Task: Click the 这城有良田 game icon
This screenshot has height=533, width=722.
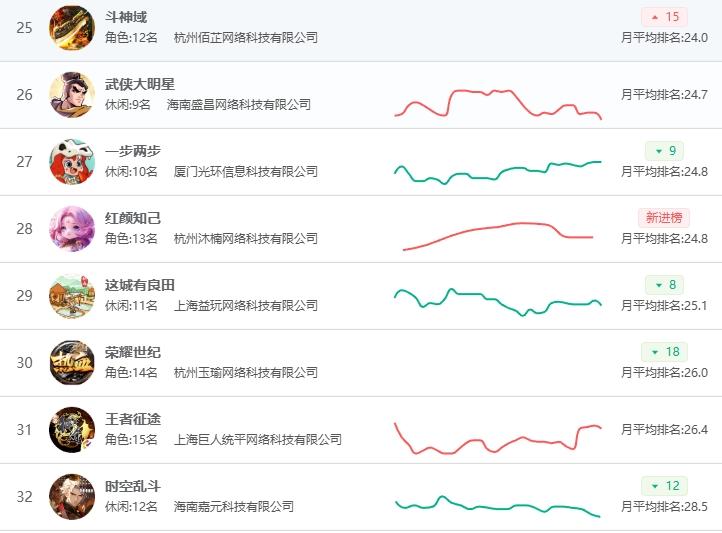Action: pyautogui.click(x=72, y=295)
